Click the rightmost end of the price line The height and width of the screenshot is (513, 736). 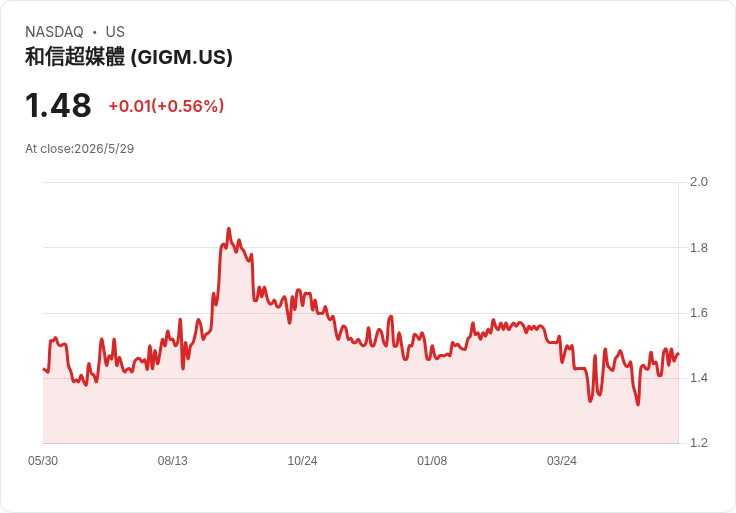click(678, 354)
